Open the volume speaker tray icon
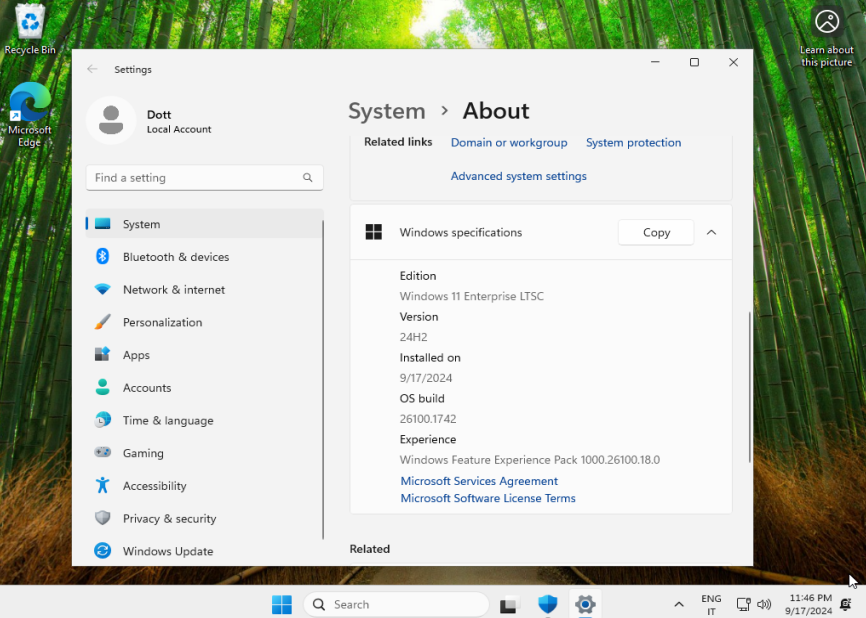This screenshot has height=618, width=866. coord(764,604)
